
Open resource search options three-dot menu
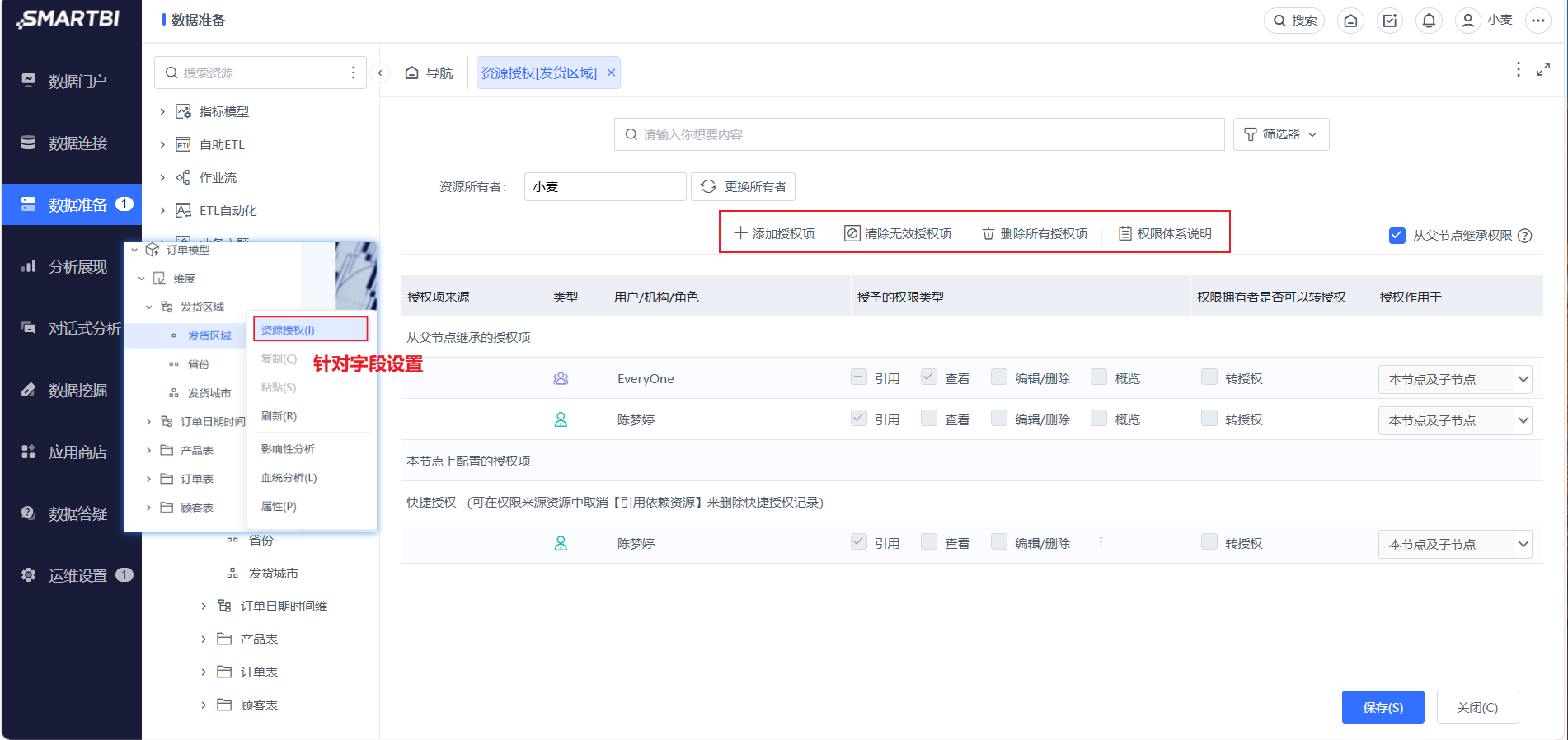pyautogui.click(x=353, y=73)
